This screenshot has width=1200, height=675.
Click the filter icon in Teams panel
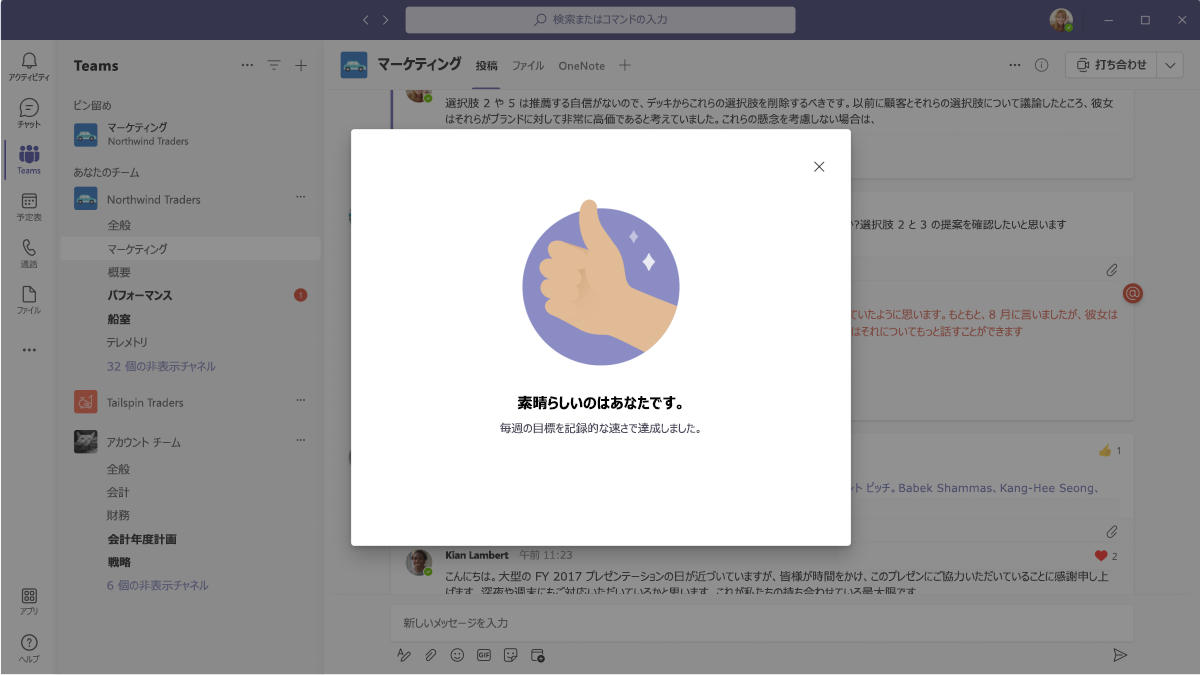(274, 66)
